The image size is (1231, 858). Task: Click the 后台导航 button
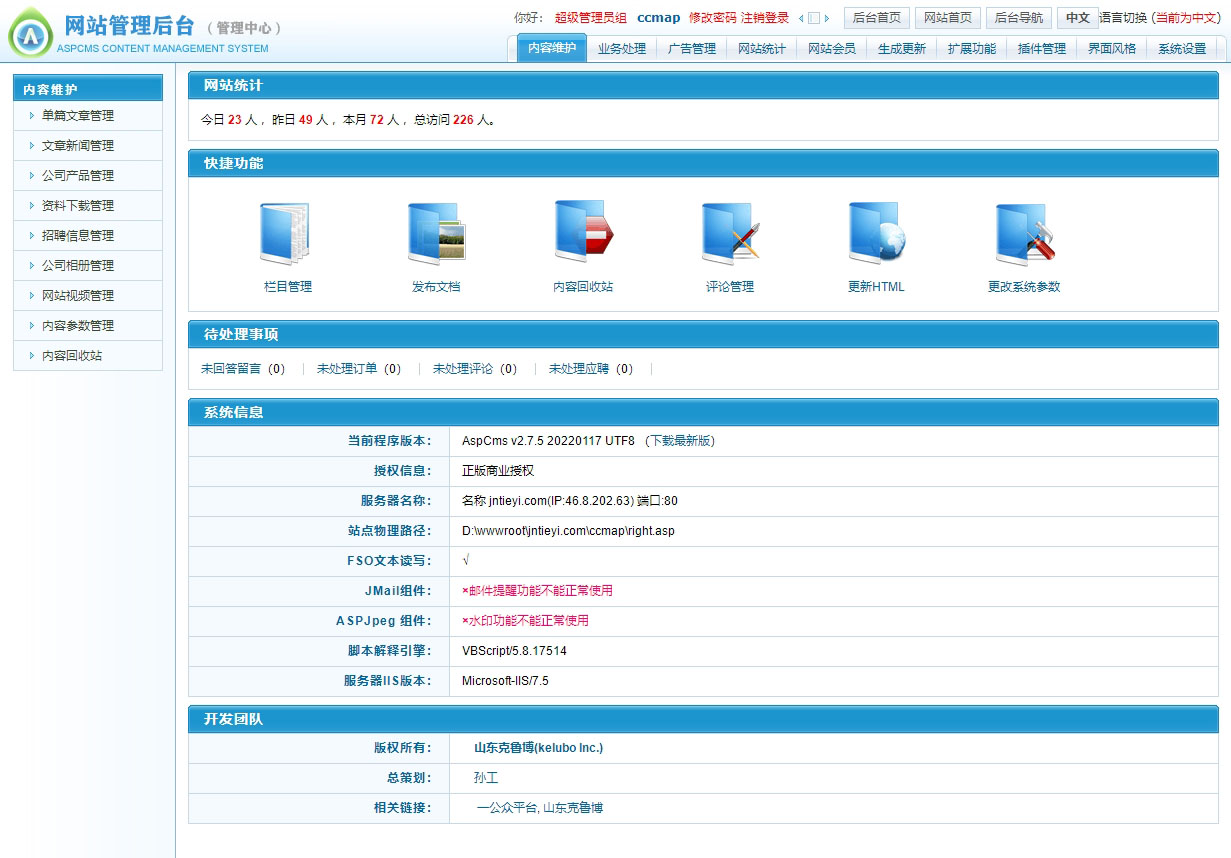(1018, 18)
